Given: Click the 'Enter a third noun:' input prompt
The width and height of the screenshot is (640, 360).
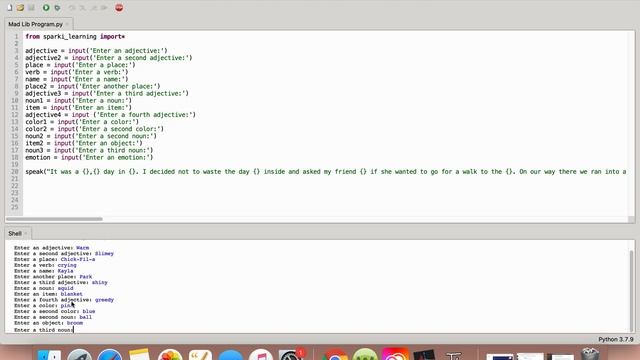Looking at the screenshot, I should pos(44,329).
